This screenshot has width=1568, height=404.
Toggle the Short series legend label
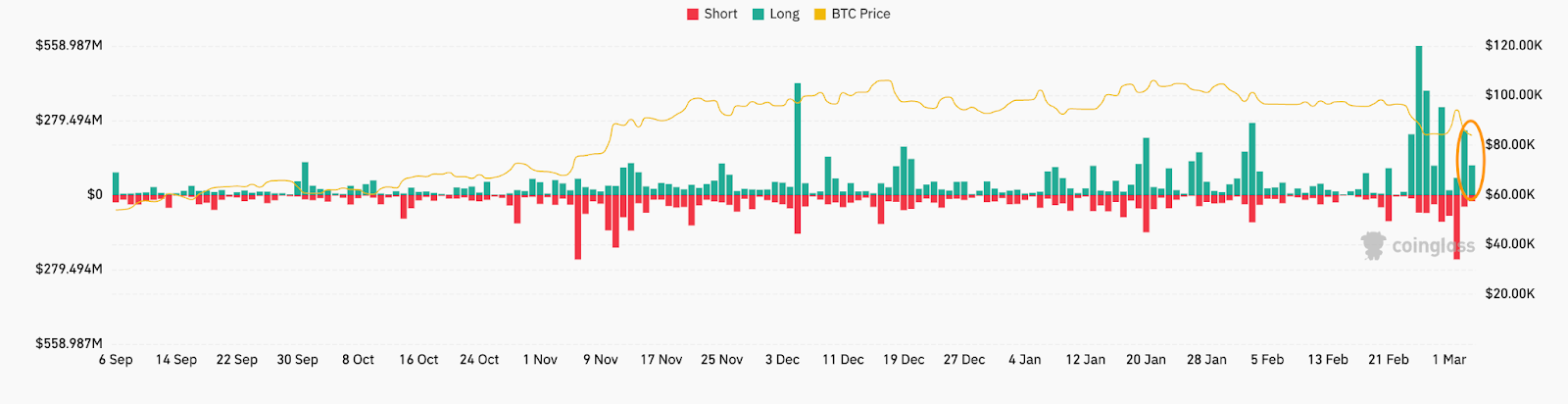coord(720,14)
